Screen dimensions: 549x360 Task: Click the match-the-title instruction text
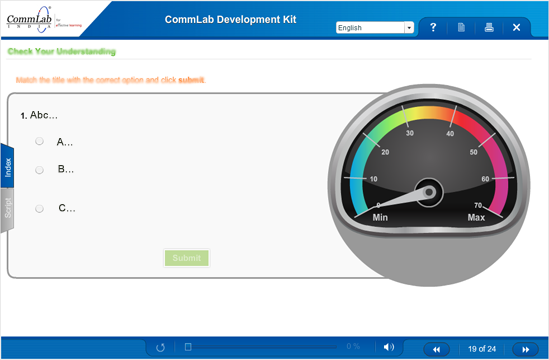111,80
